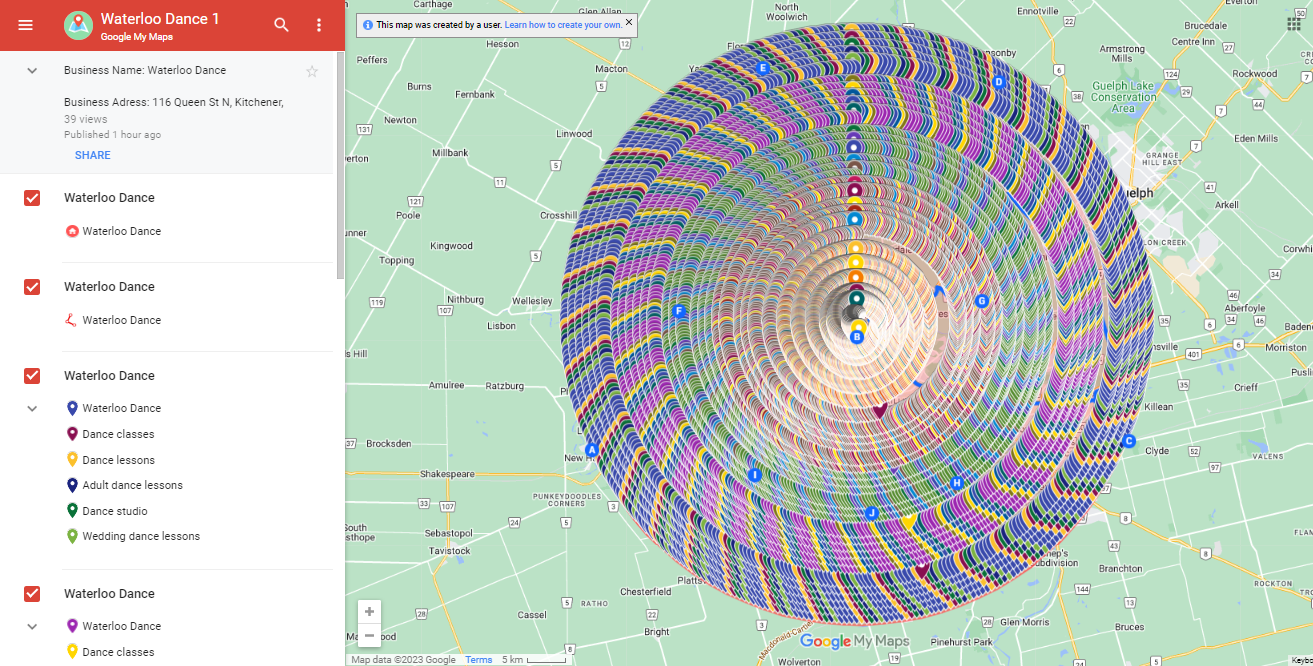Close the user-created map notice
Image resolution: width=1313 pixels, height=666 pixels.
pyautogui.click(x=629, y=22)
